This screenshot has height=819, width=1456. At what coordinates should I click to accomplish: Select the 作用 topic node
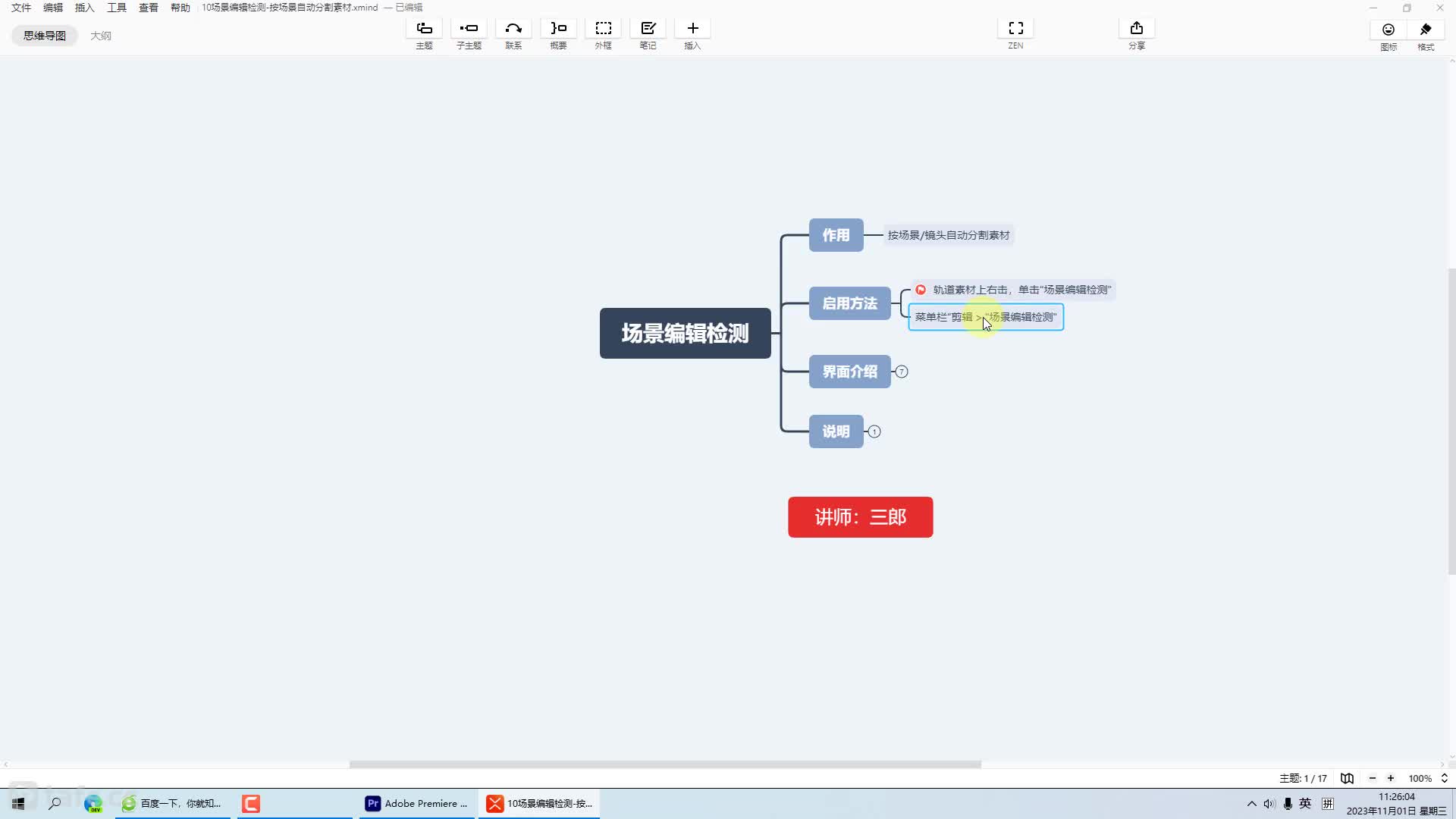[836, 235]
